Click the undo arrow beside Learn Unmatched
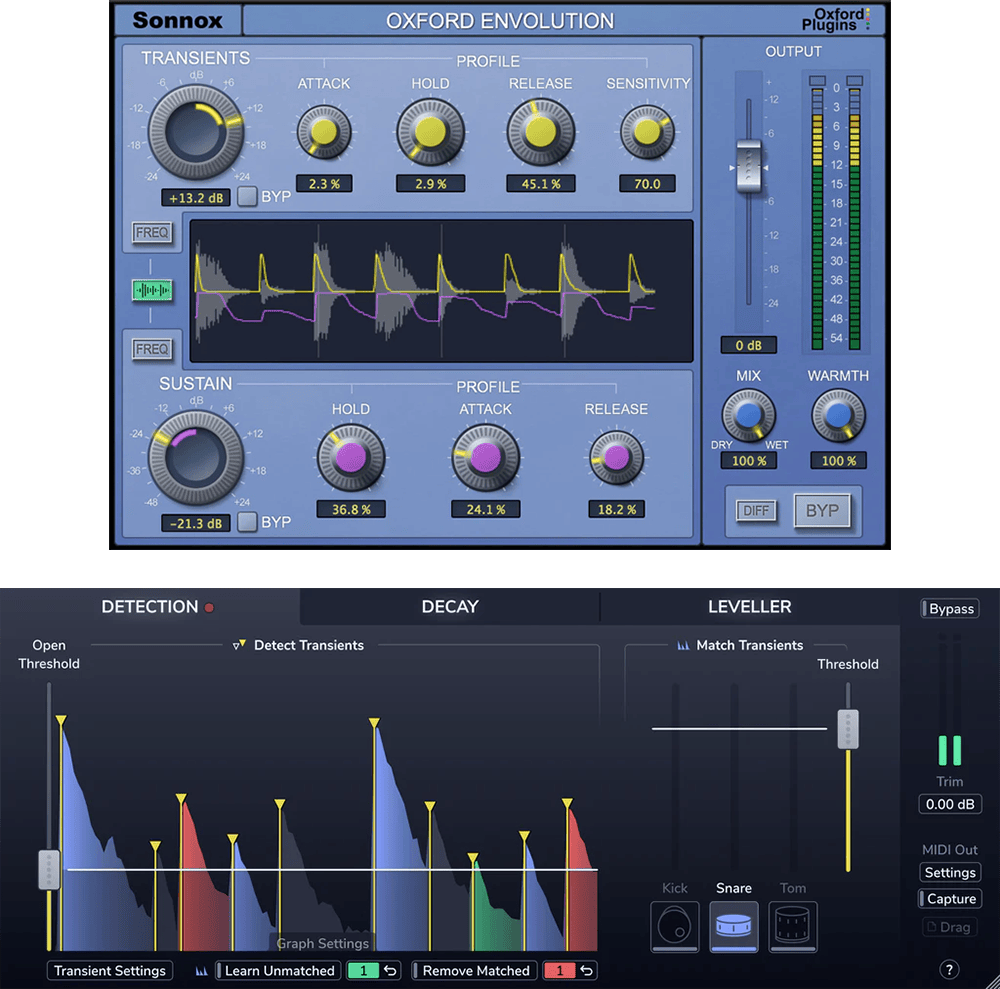 pyautogui.click(x=391, y=970)
